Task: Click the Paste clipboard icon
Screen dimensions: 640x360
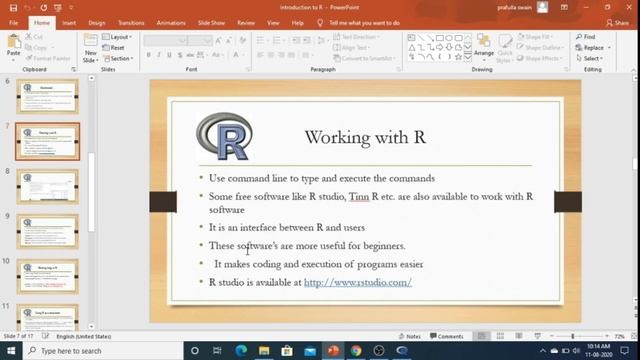Action: pyautogui.click(x=13, y=42)
